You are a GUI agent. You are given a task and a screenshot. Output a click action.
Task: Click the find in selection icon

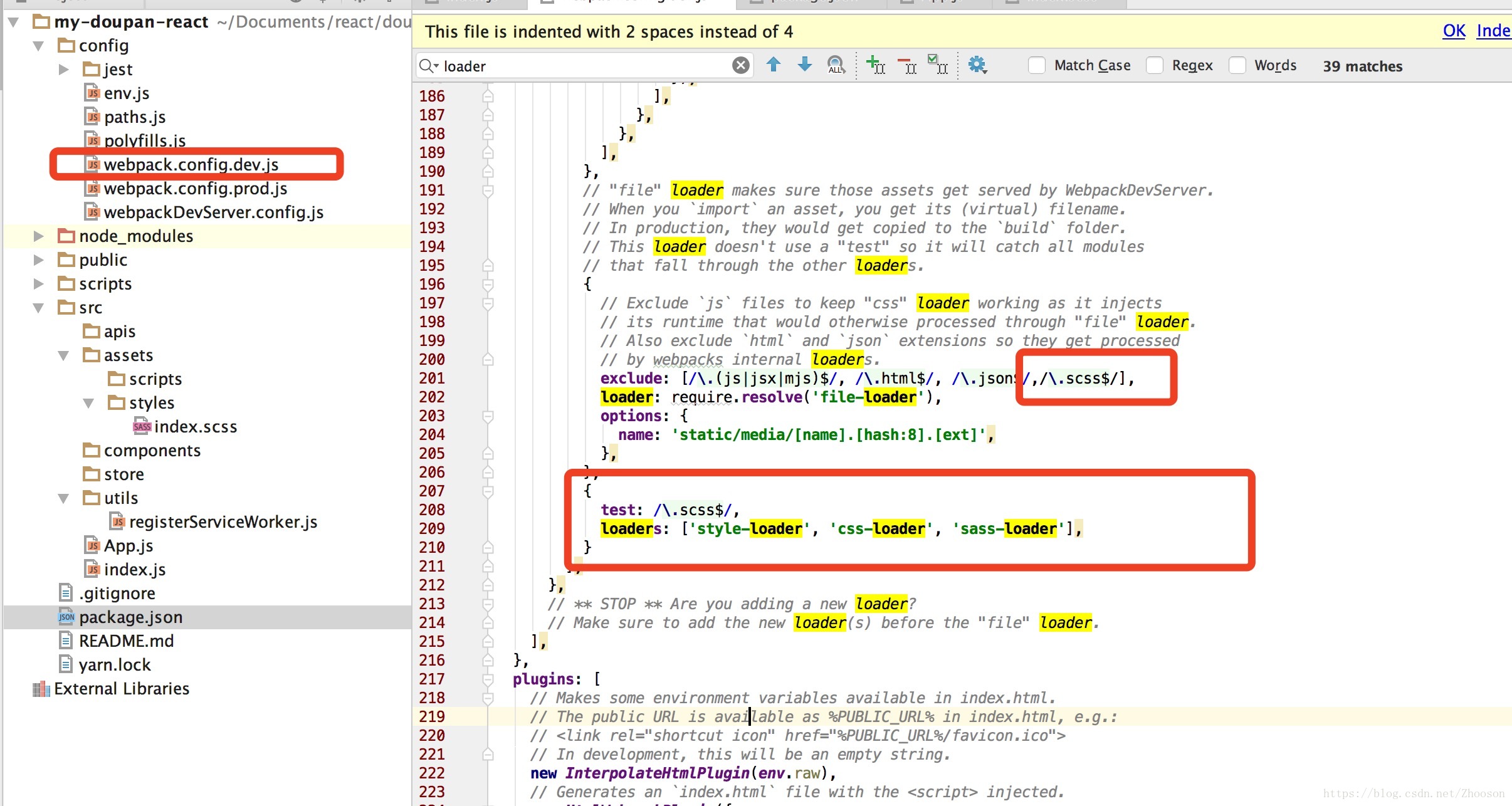pyautogui.click(x=940, y=66)
